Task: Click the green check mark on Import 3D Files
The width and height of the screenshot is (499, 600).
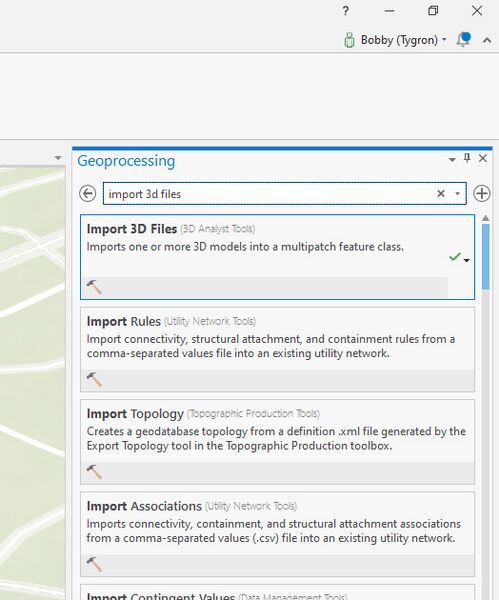Action: point(455,257)
